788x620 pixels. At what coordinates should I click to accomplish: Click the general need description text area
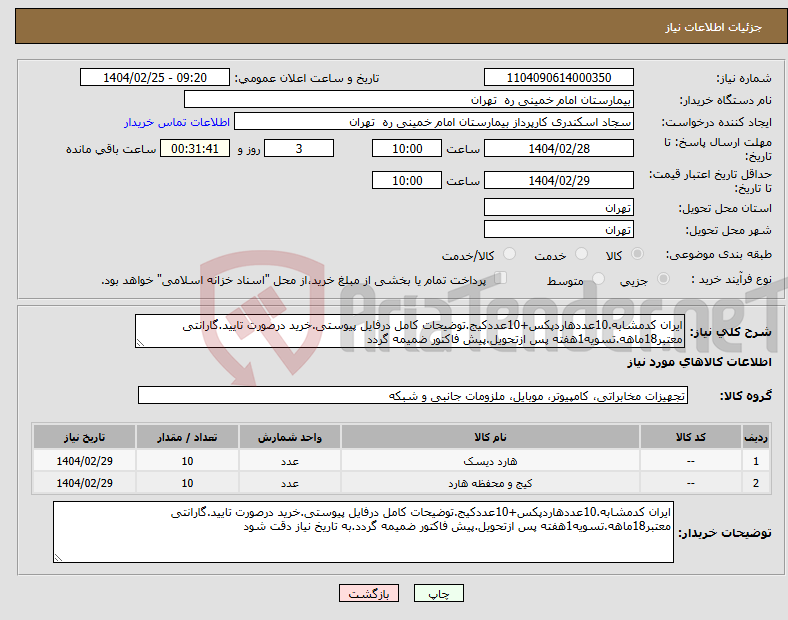point(410,332)
